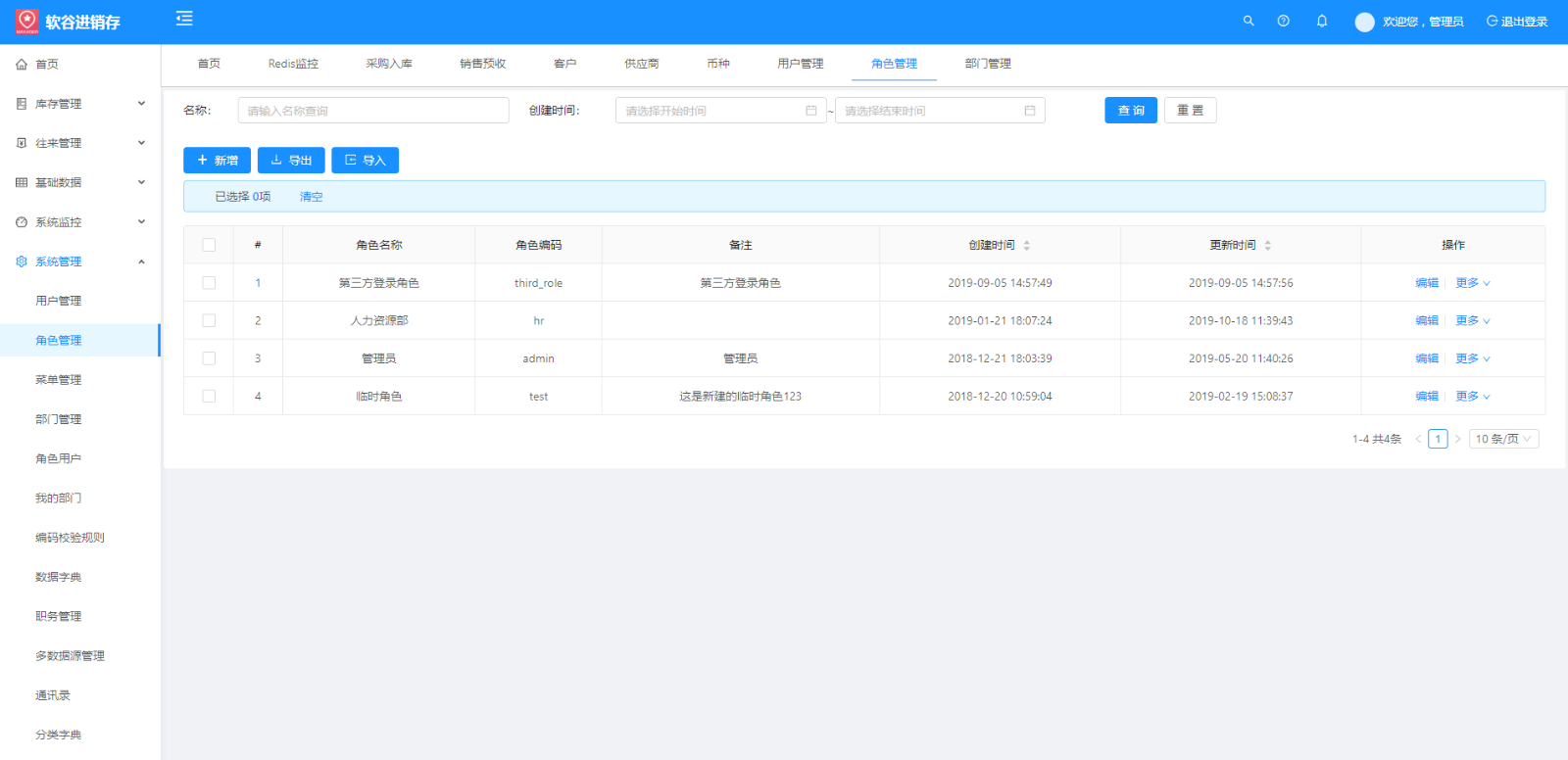Focus the 名称 search input field
1568x760 pixels.
373,111
